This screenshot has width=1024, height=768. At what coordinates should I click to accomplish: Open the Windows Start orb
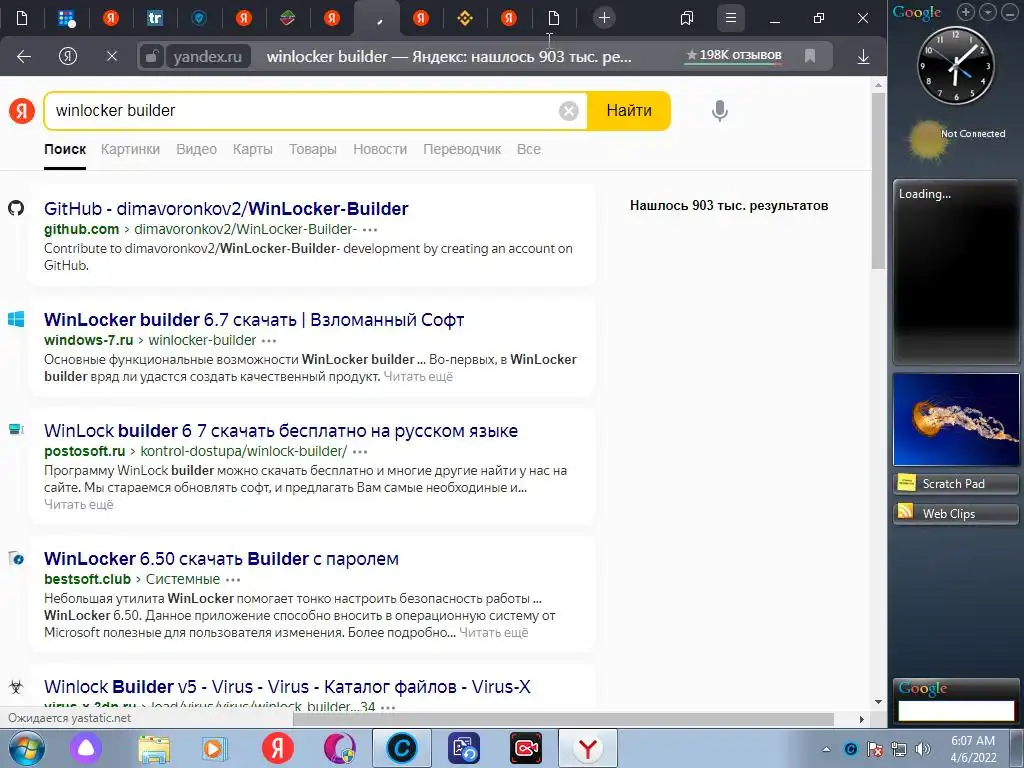coord(27,748)
